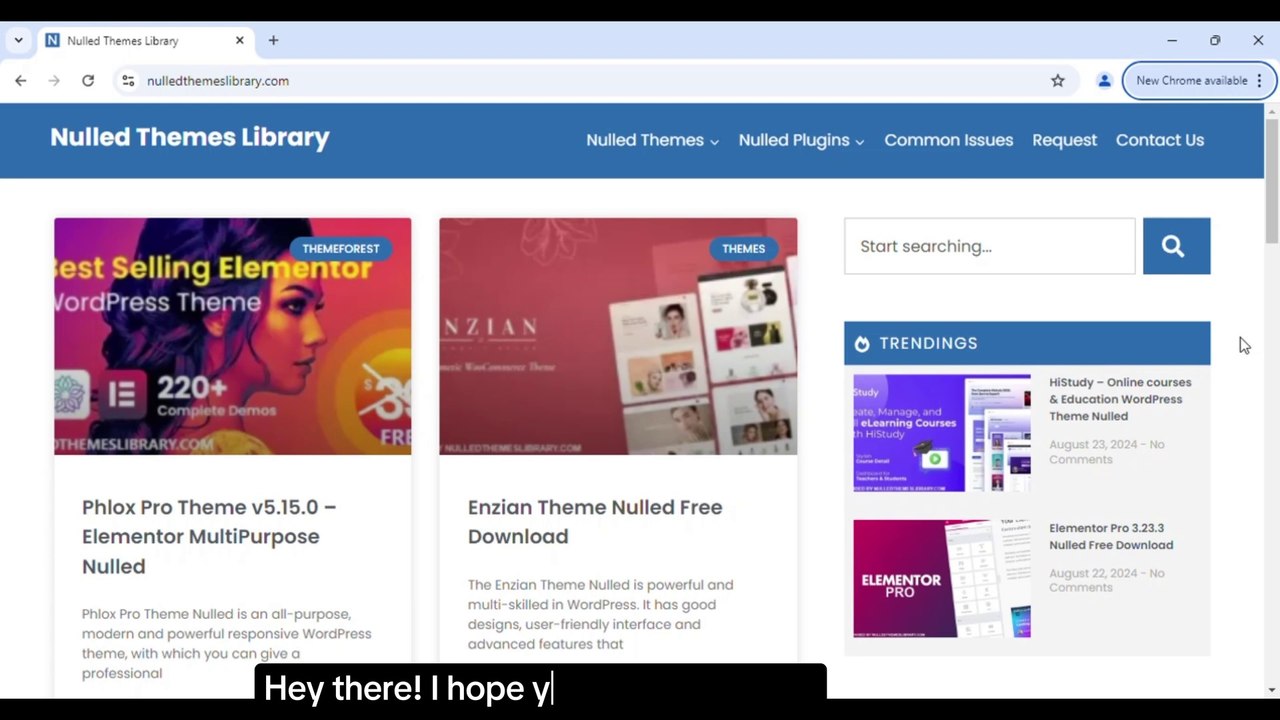Open Enzian Theme Nulled Free Download title

(595, 522)
